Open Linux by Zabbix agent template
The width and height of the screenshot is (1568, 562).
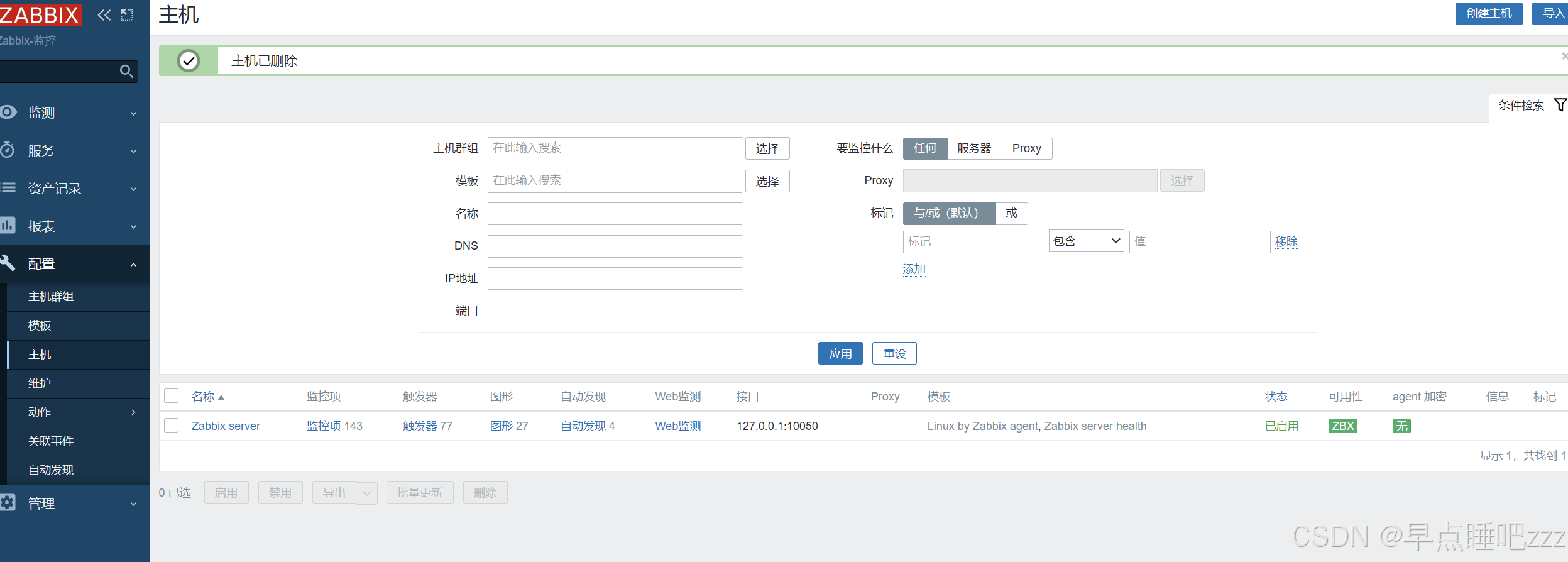(983, 426)
